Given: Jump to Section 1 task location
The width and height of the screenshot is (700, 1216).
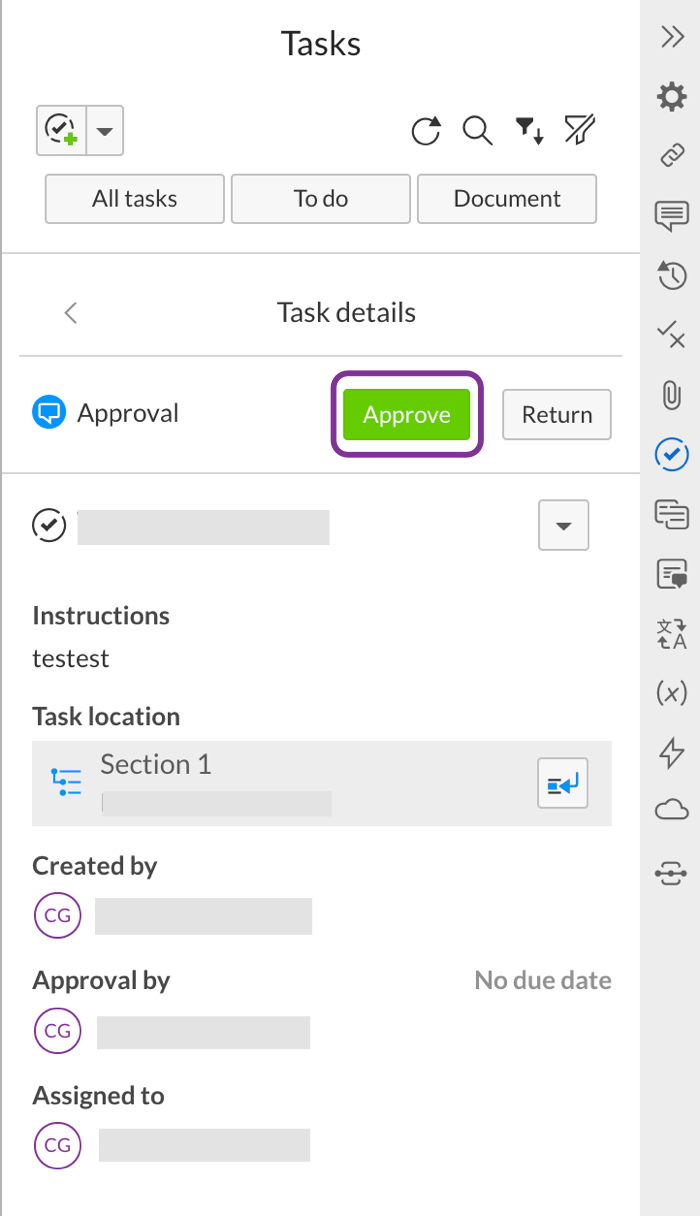Looking at the screenshot, I should pos(562,783).
